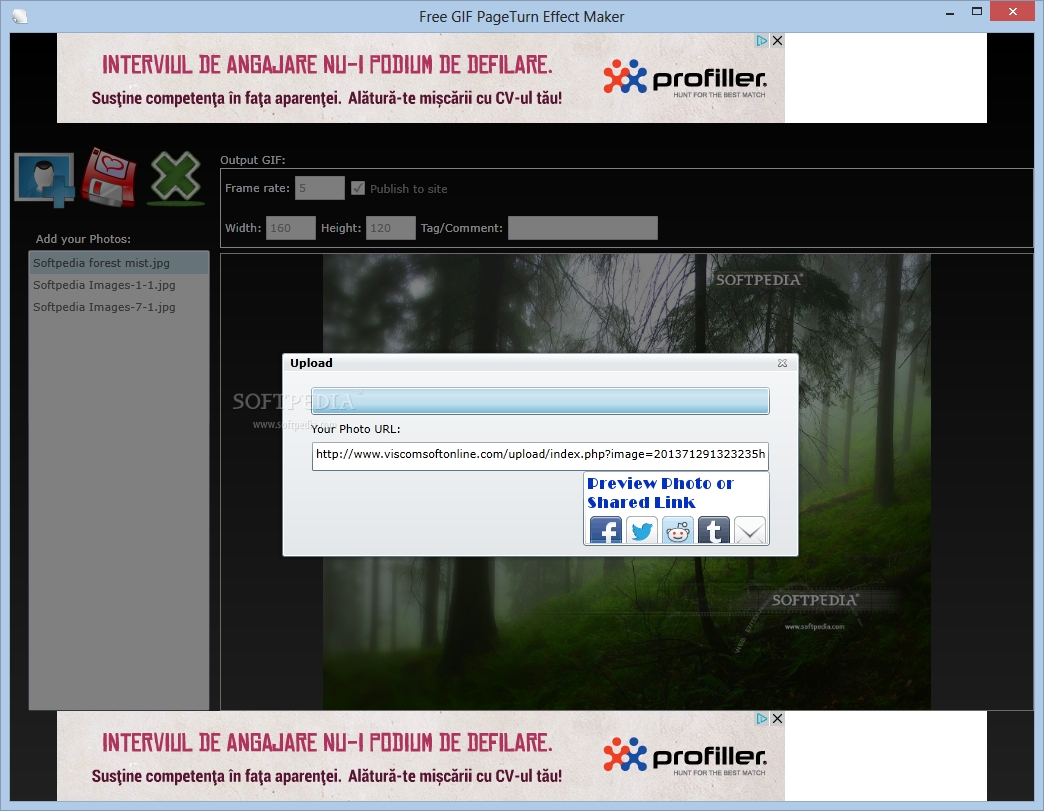This screenshot has height=811, width=1044.
Task: Click the Add Photo icon
Action: [x=45, y=180]
